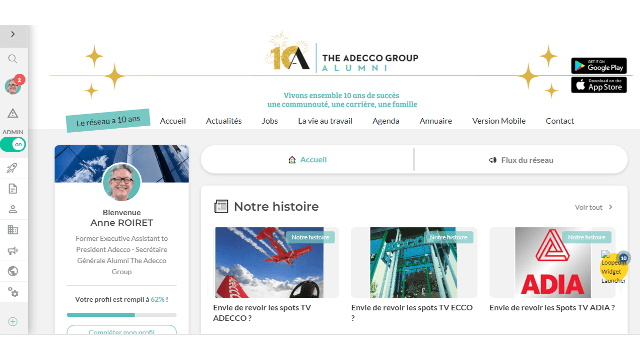Open the profile avatar with notification badge
640x360 pixels.
tap(13, 86)
